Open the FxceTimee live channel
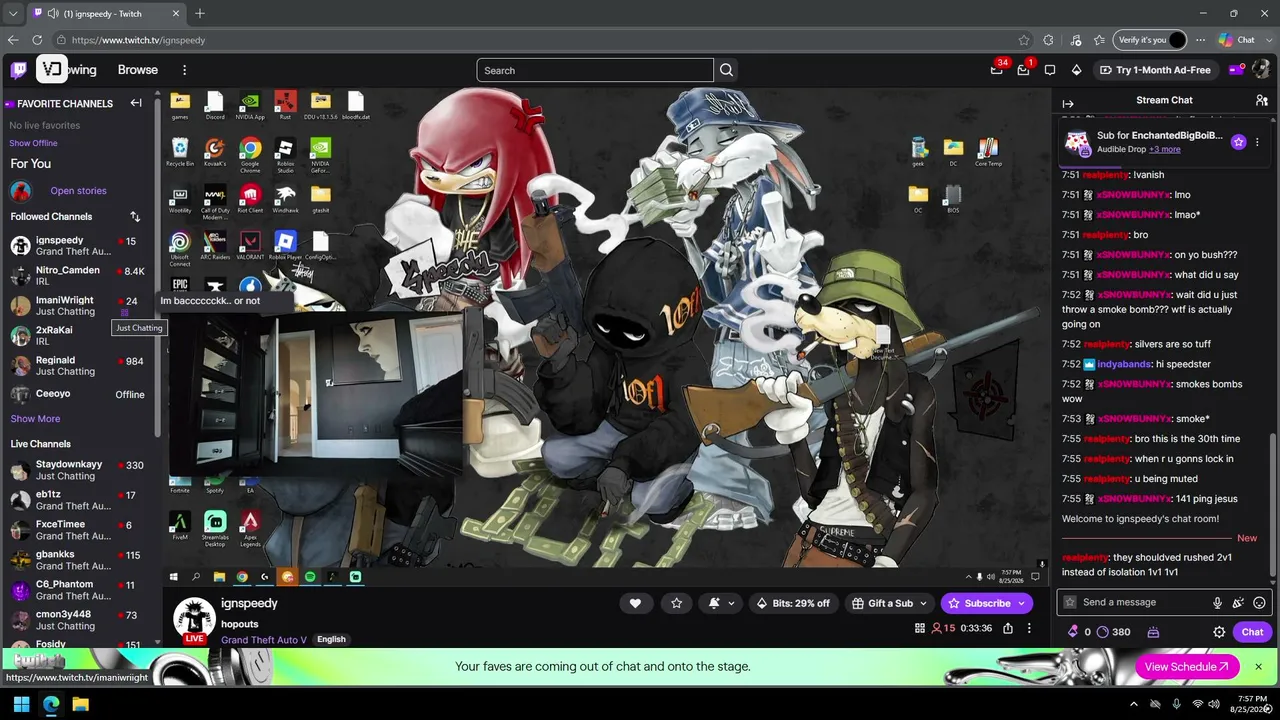 78,530
